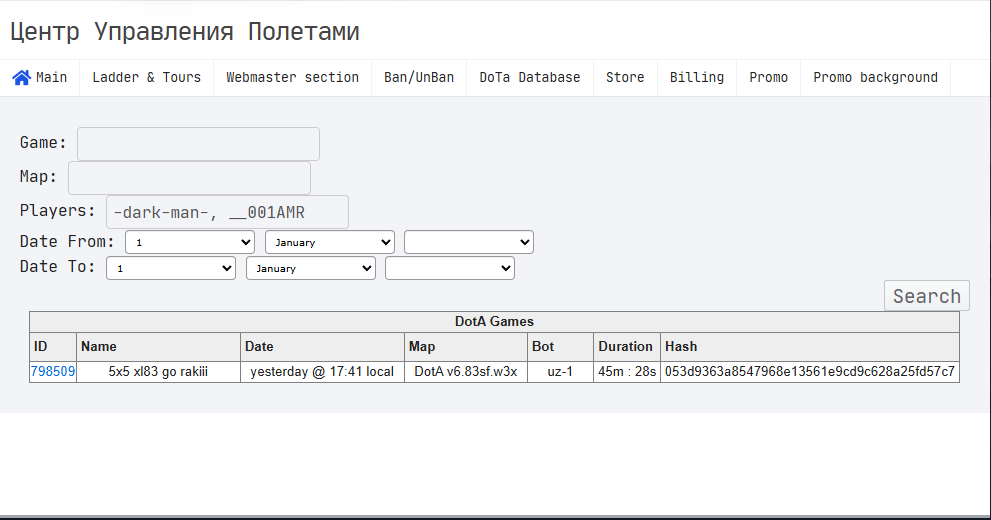
Task: Open the Store menu item
Action: coord(625,78)
